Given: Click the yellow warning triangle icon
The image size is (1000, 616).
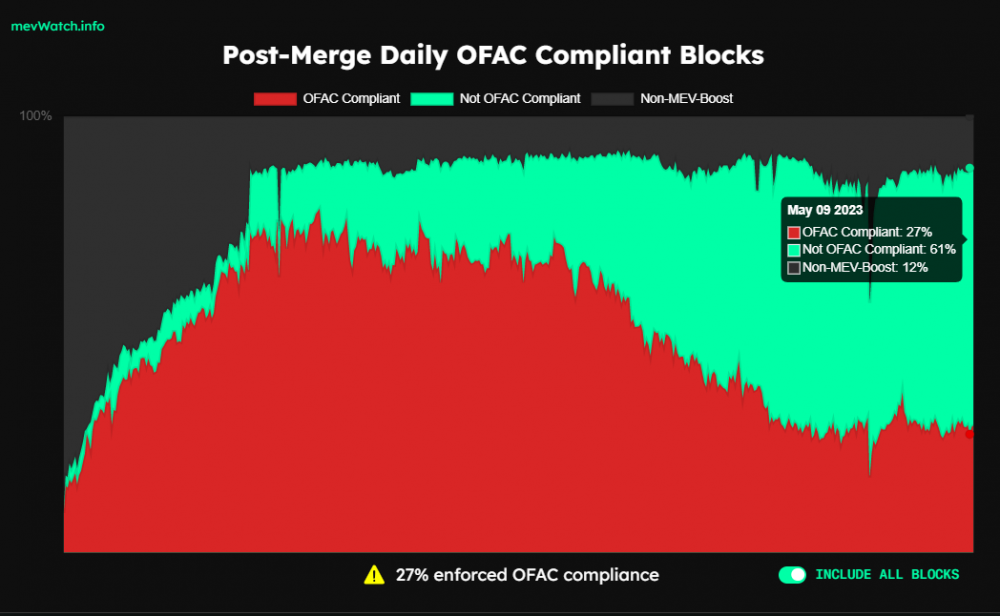Looking at the screenshot, I should click(374, 575).
